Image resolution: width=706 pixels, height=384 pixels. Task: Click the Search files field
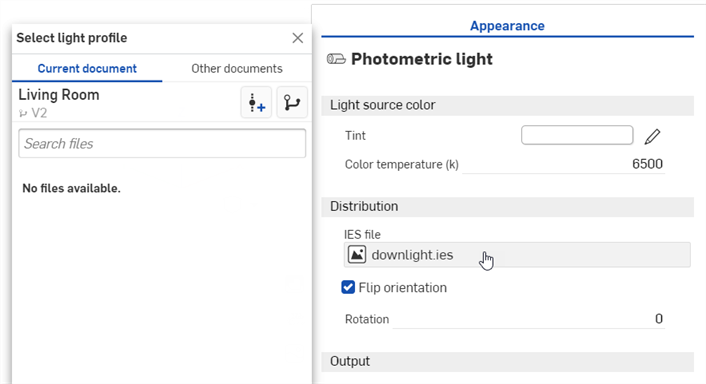pyautogui.click(x=162, y=144)
